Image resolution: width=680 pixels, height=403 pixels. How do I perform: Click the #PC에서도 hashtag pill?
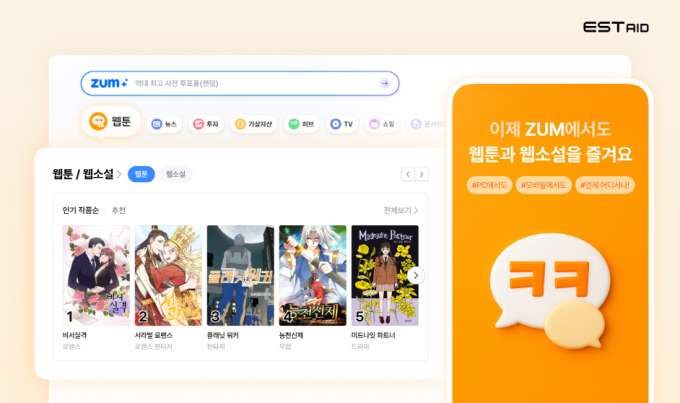[x=489, y=185]
